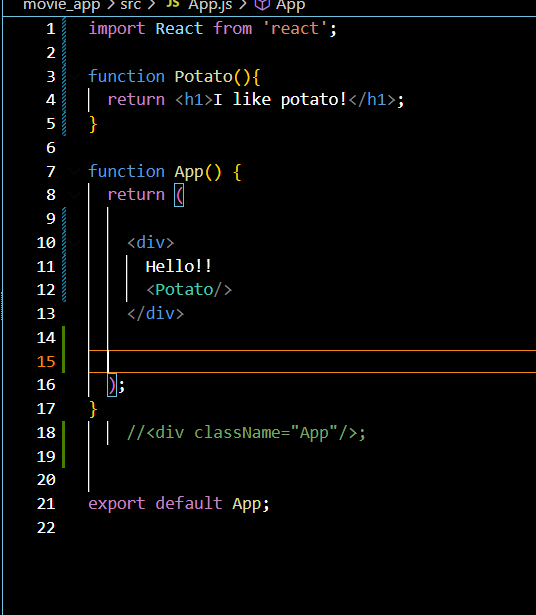Click line number 15 in gutter
Image resolution: width=536 pixels, height=615 pixels.
pos(46,361)
